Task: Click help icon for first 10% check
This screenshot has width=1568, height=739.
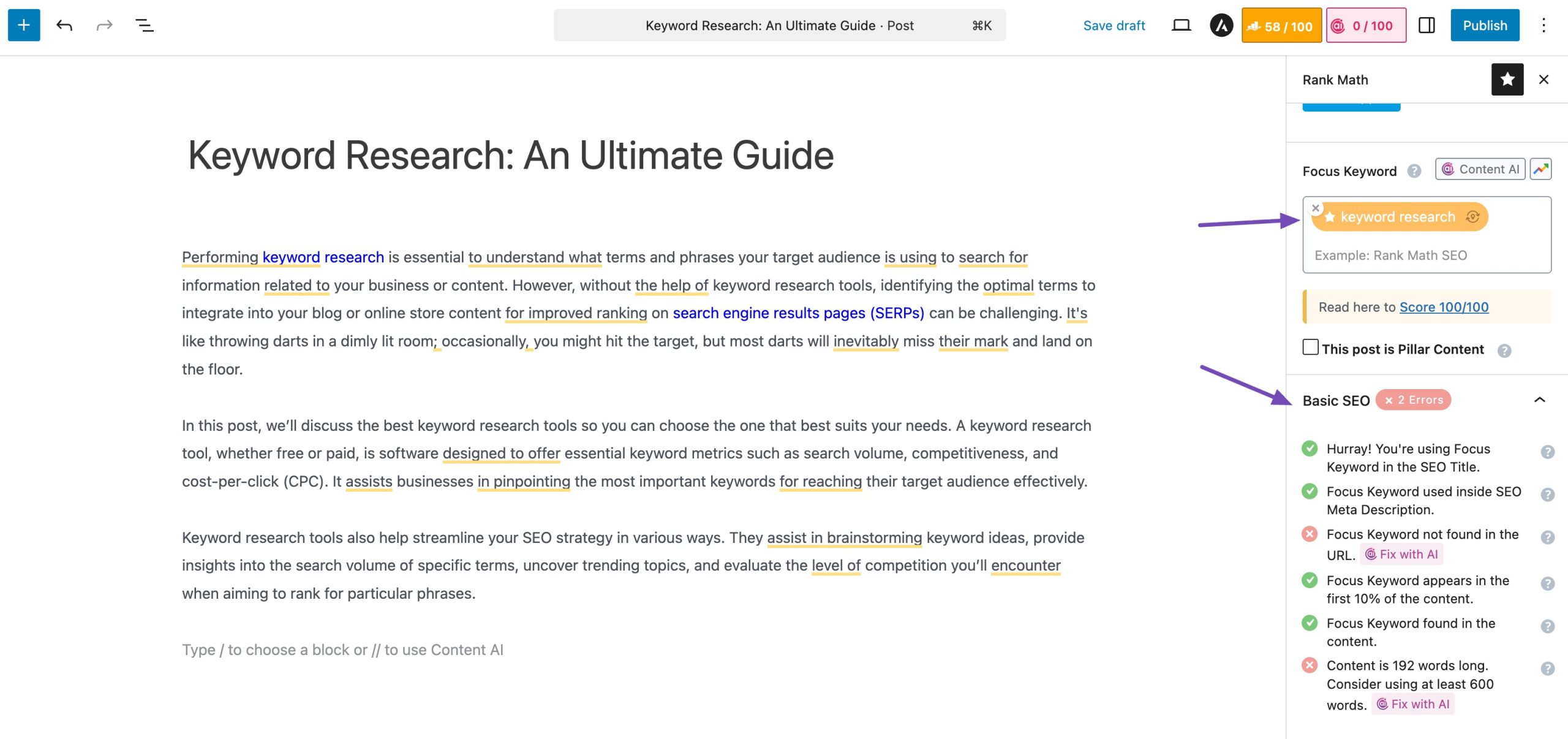Action: click(1547, 583)
